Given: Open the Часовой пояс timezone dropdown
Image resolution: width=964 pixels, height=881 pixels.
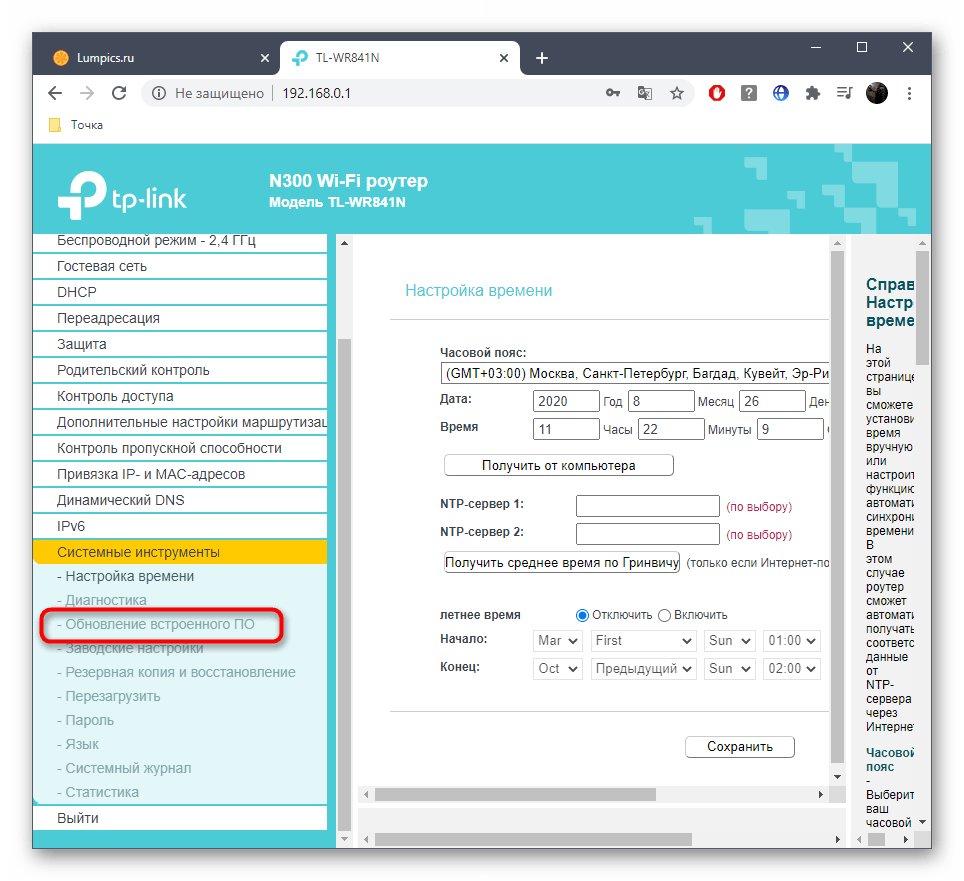Looking at the screenshot, I should pos(634,374).
